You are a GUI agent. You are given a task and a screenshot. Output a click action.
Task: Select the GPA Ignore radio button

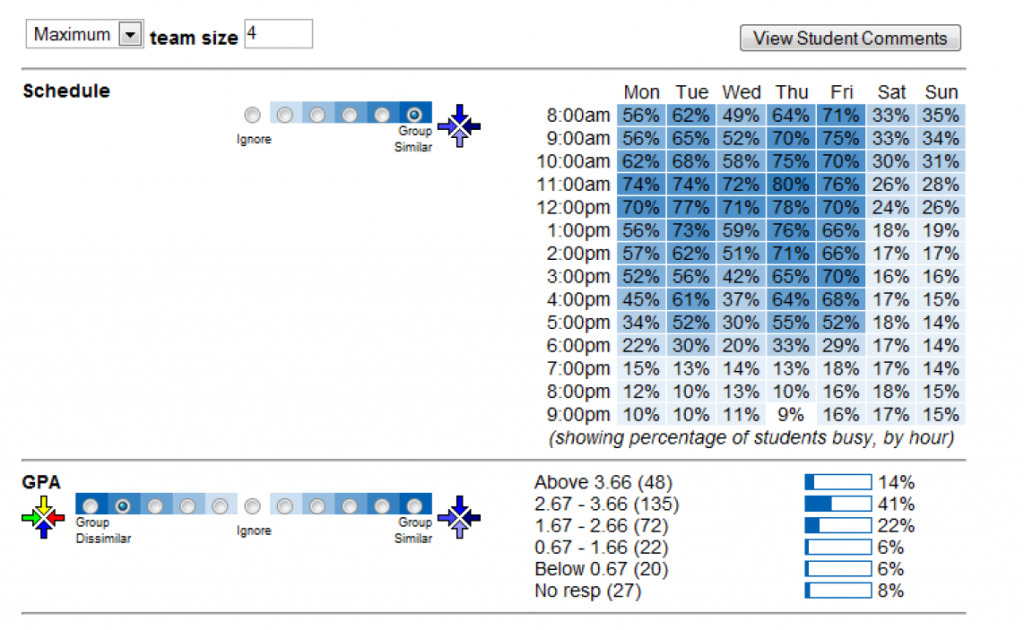pos(252,506)
